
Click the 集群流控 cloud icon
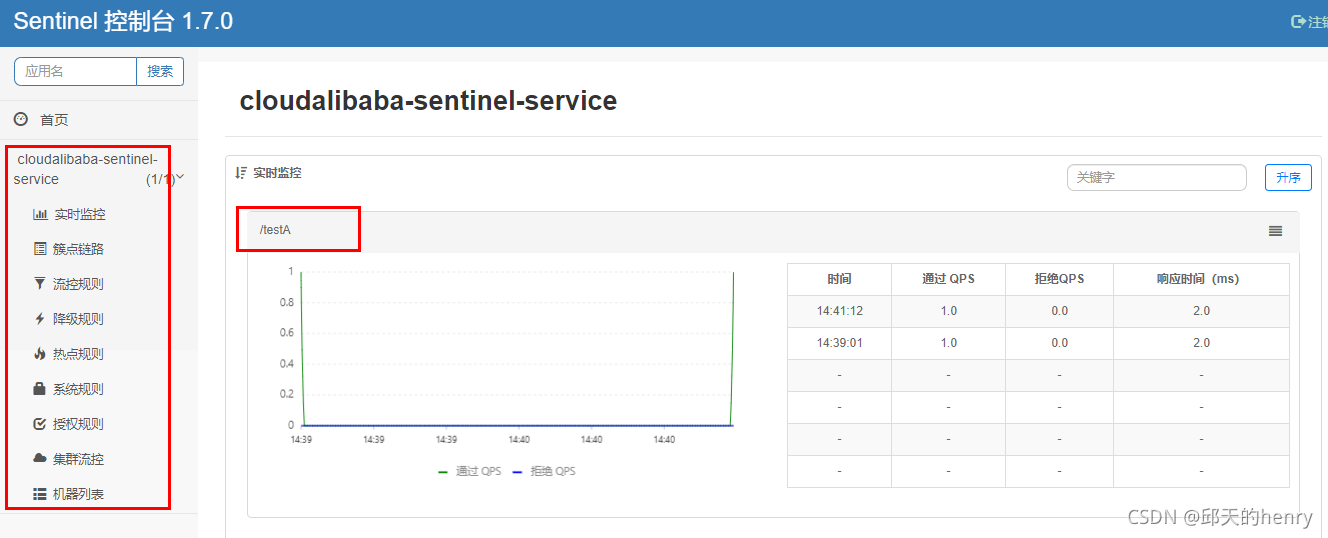40,459
